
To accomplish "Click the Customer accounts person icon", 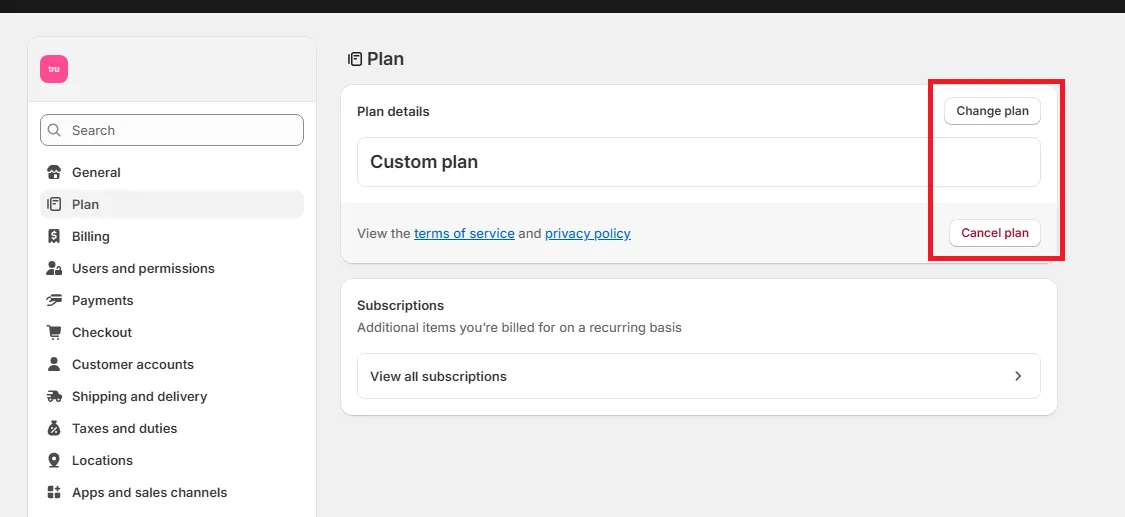I will click(x=54, y=364).
